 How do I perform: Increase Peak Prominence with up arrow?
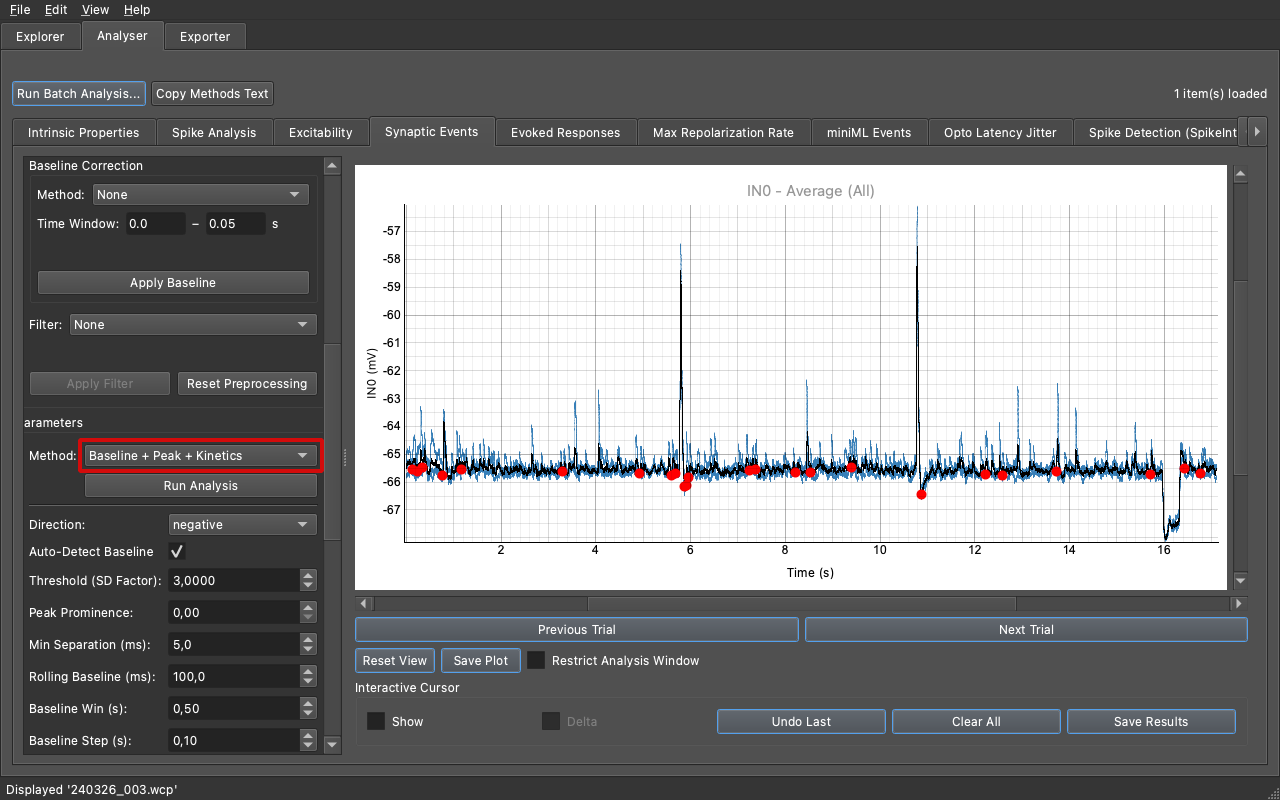(x=309, y=607)
